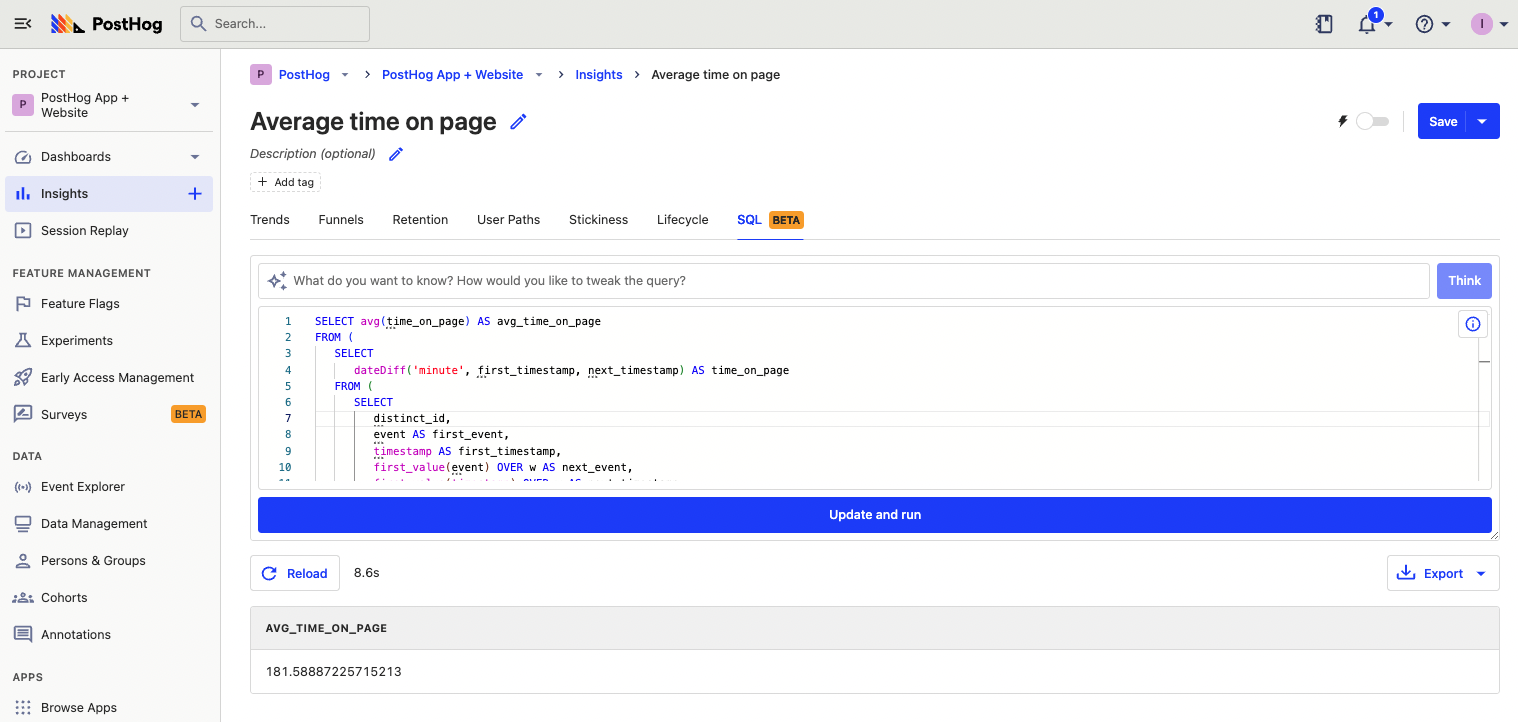The height and width of the screenshot is (722, 1518).
Task: Select the Insights sidebar icon
Action: pyautogui.click(x=21, y=193)
